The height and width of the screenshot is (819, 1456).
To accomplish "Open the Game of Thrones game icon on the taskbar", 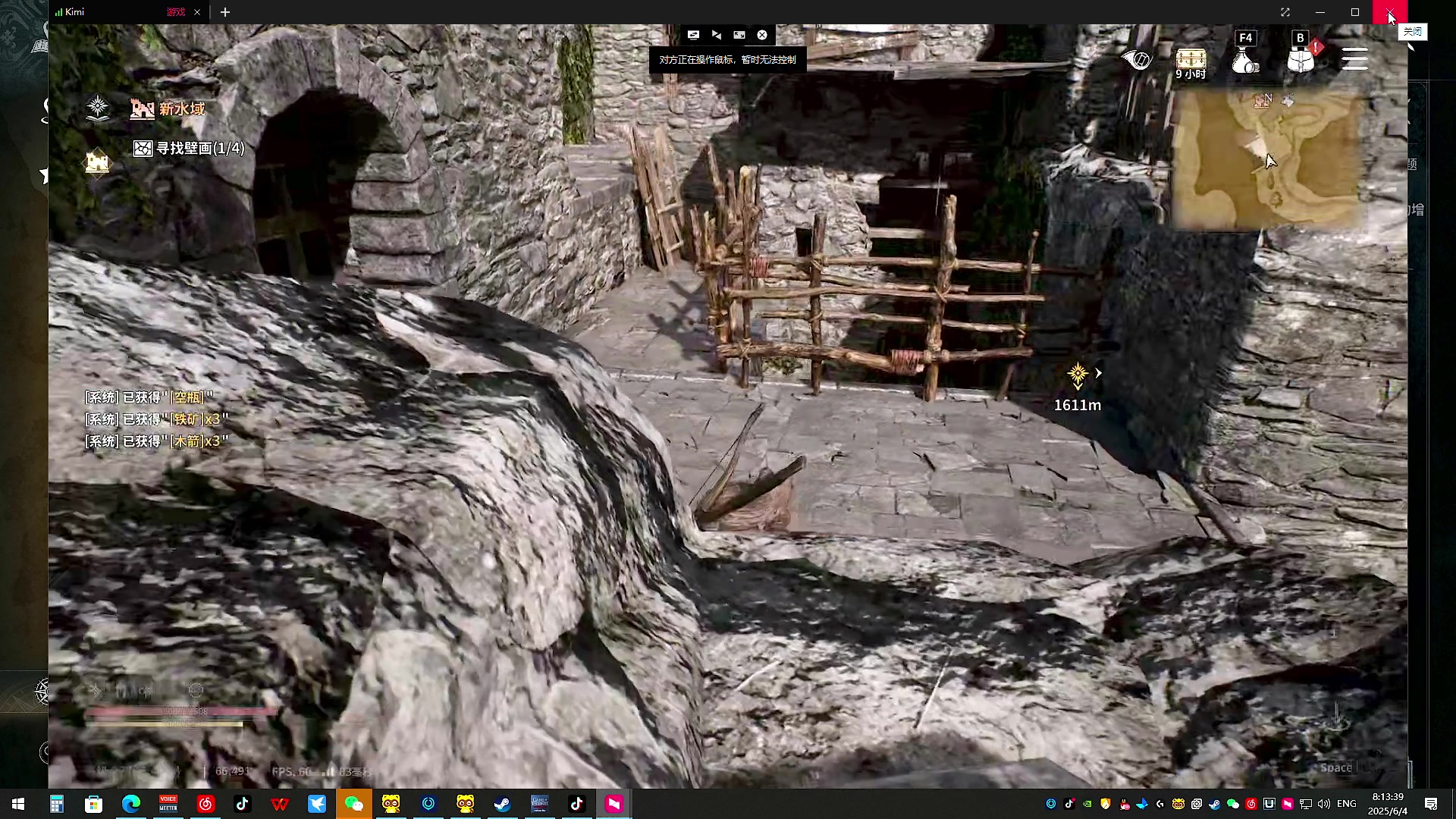I will coord(540,804).
